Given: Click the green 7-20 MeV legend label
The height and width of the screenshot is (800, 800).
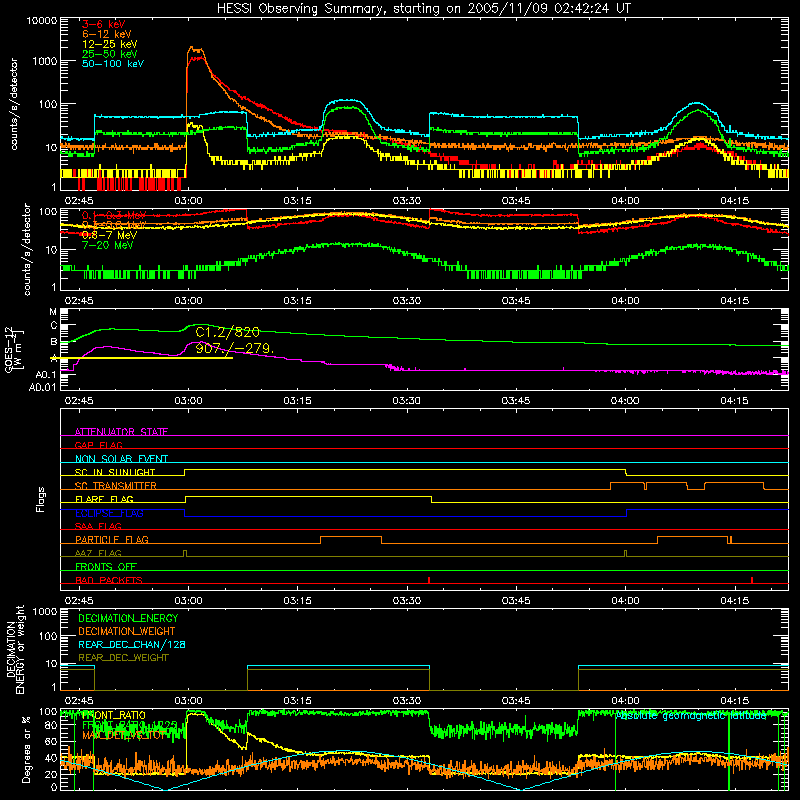Looking at the screenshot, I should click(x=107, y=245).
